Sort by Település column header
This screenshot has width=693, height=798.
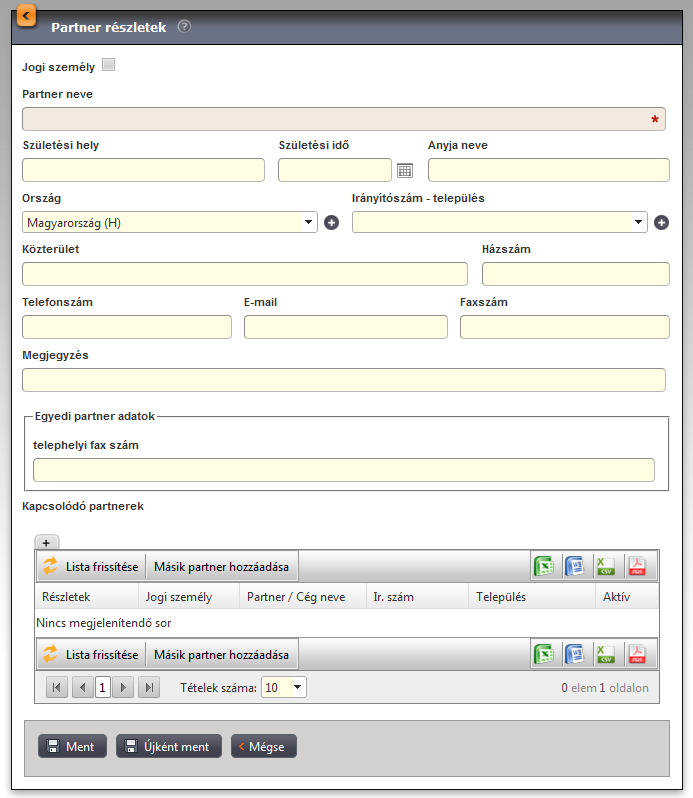coord(532,596)
